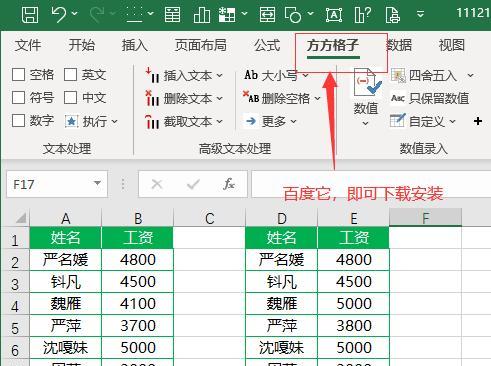Open the Undo history dropdown arrow
Viewport: 491px width, 366px height.
pos(75,14)
